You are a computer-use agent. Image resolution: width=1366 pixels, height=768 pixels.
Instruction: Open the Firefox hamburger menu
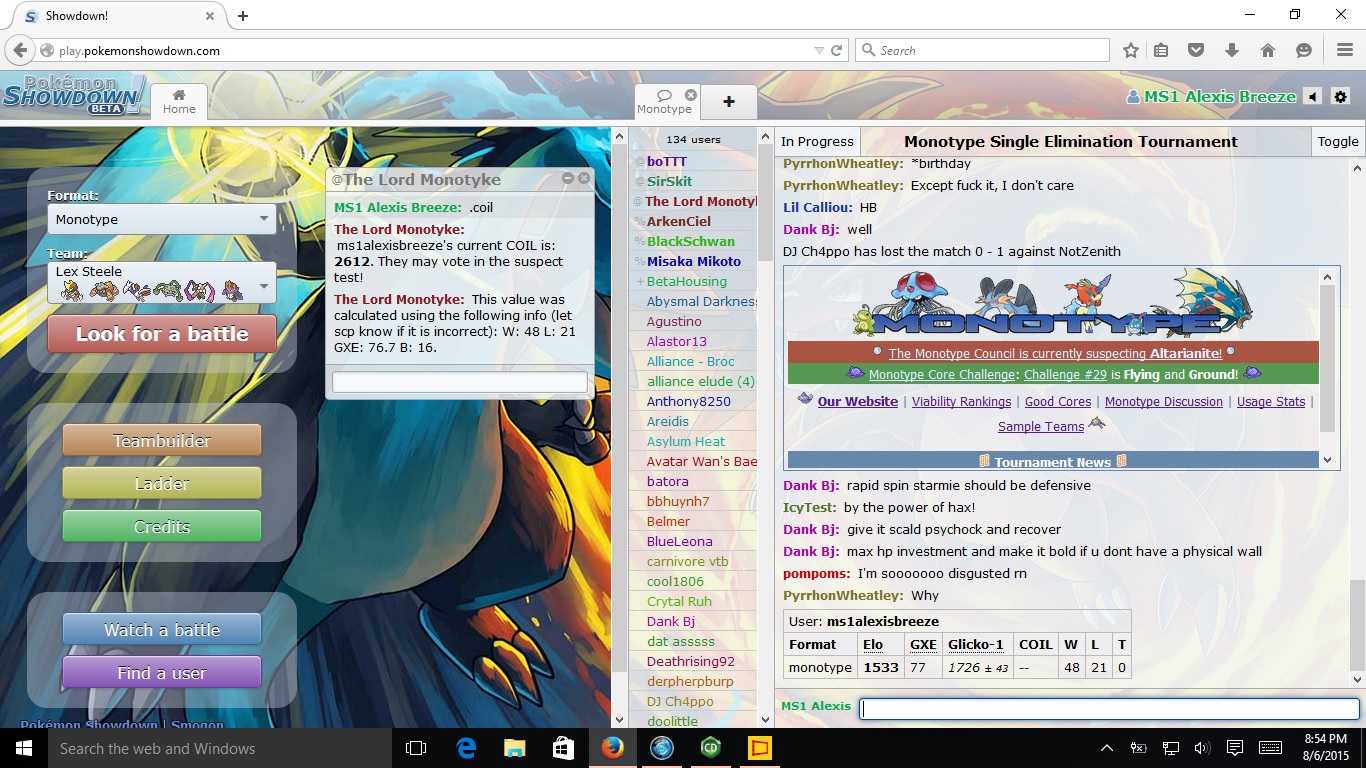click(1345, 50)
